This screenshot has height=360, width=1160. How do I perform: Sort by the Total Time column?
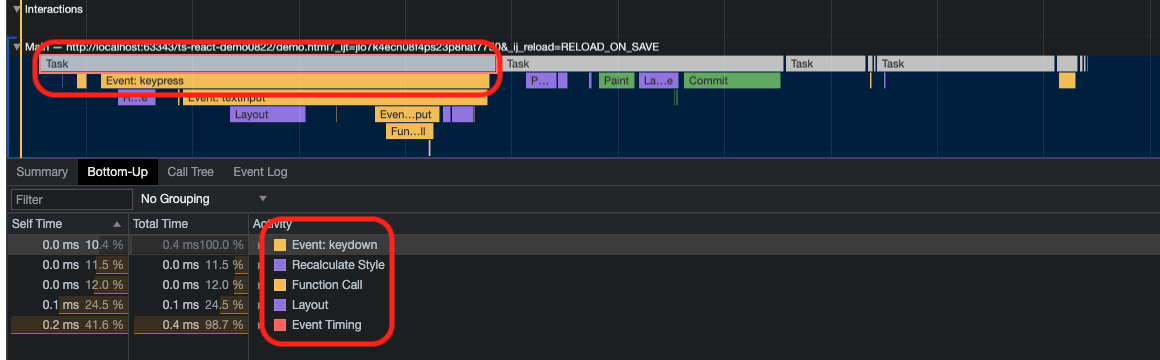click(188, 223)
